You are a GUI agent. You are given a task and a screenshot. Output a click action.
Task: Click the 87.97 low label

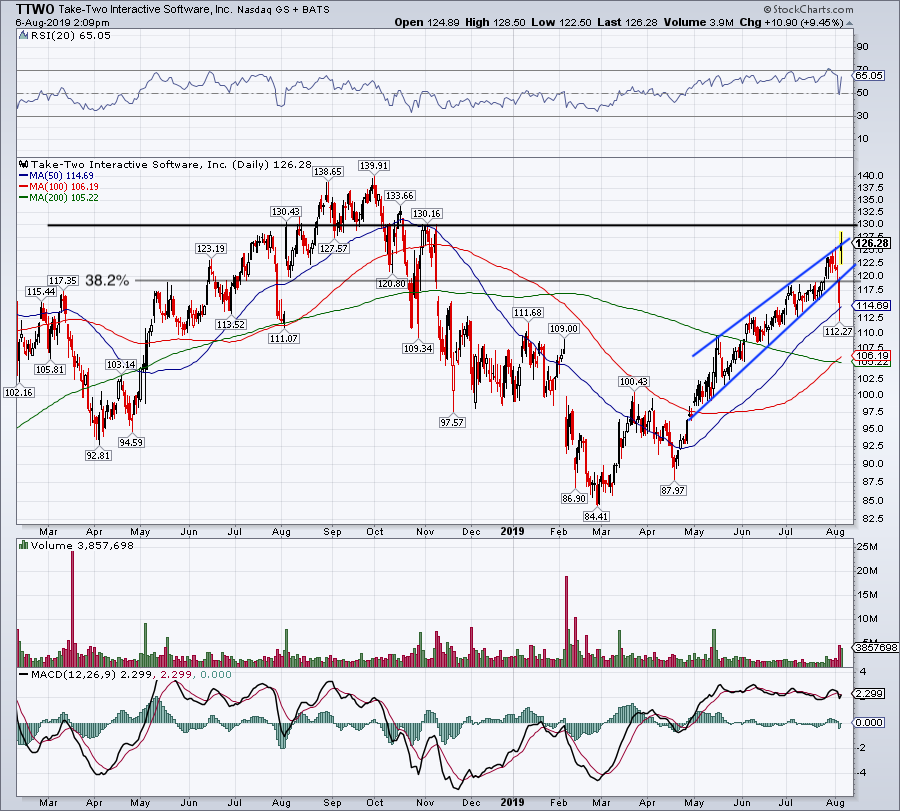tap(673, 491)
